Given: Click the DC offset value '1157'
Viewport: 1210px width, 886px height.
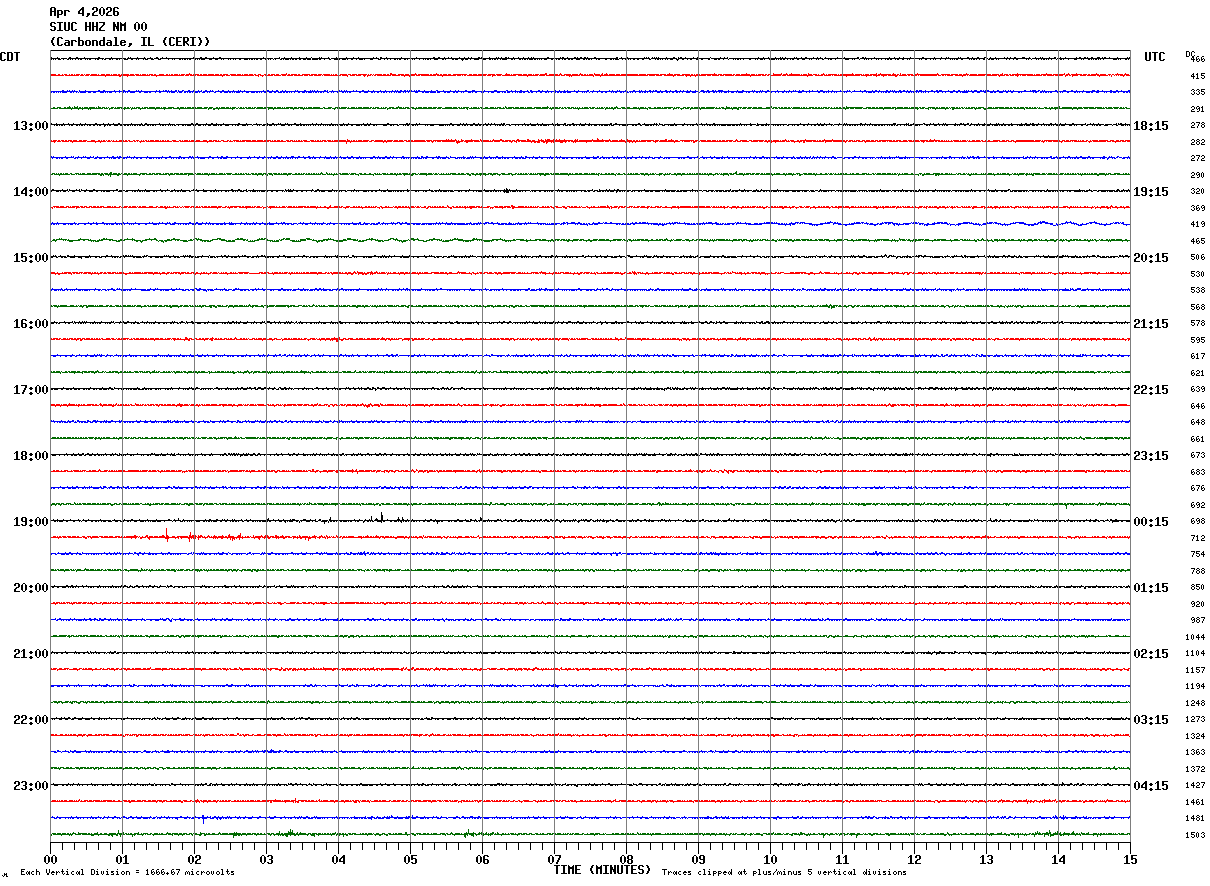Looking at the screenshot, I should coord(1195,670).
